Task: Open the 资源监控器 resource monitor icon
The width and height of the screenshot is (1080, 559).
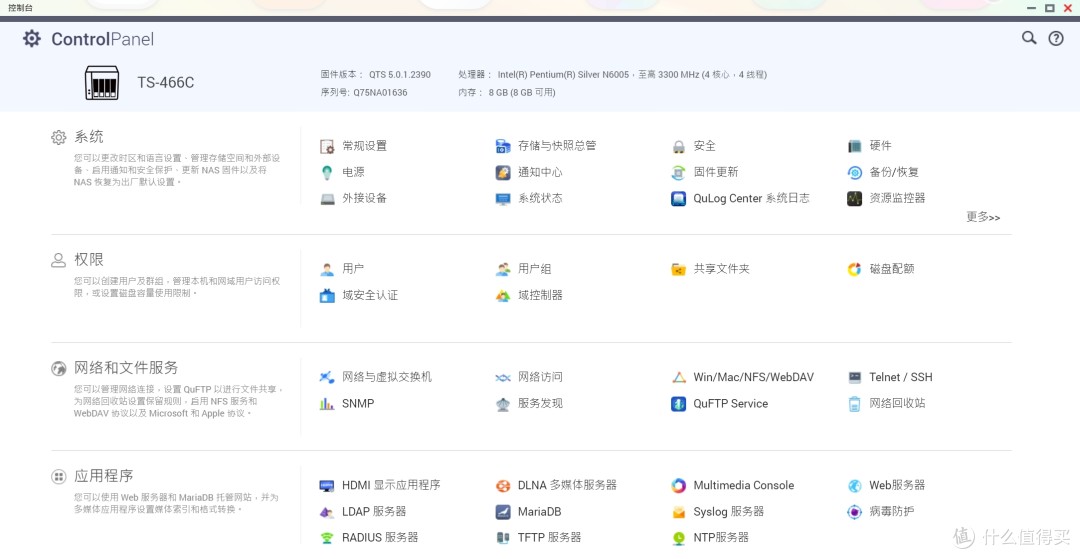Action: click(x=855, y=199)
